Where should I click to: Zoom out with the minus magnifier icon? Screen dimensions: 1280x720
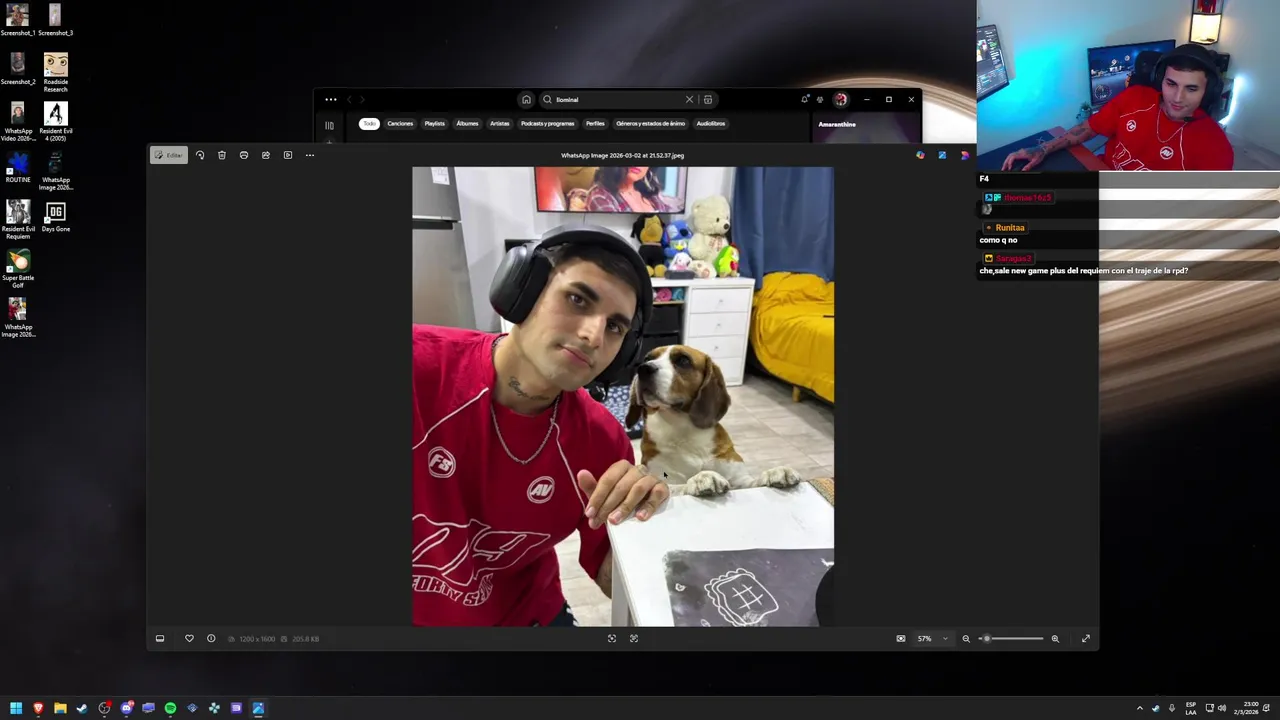pos(966,638)
